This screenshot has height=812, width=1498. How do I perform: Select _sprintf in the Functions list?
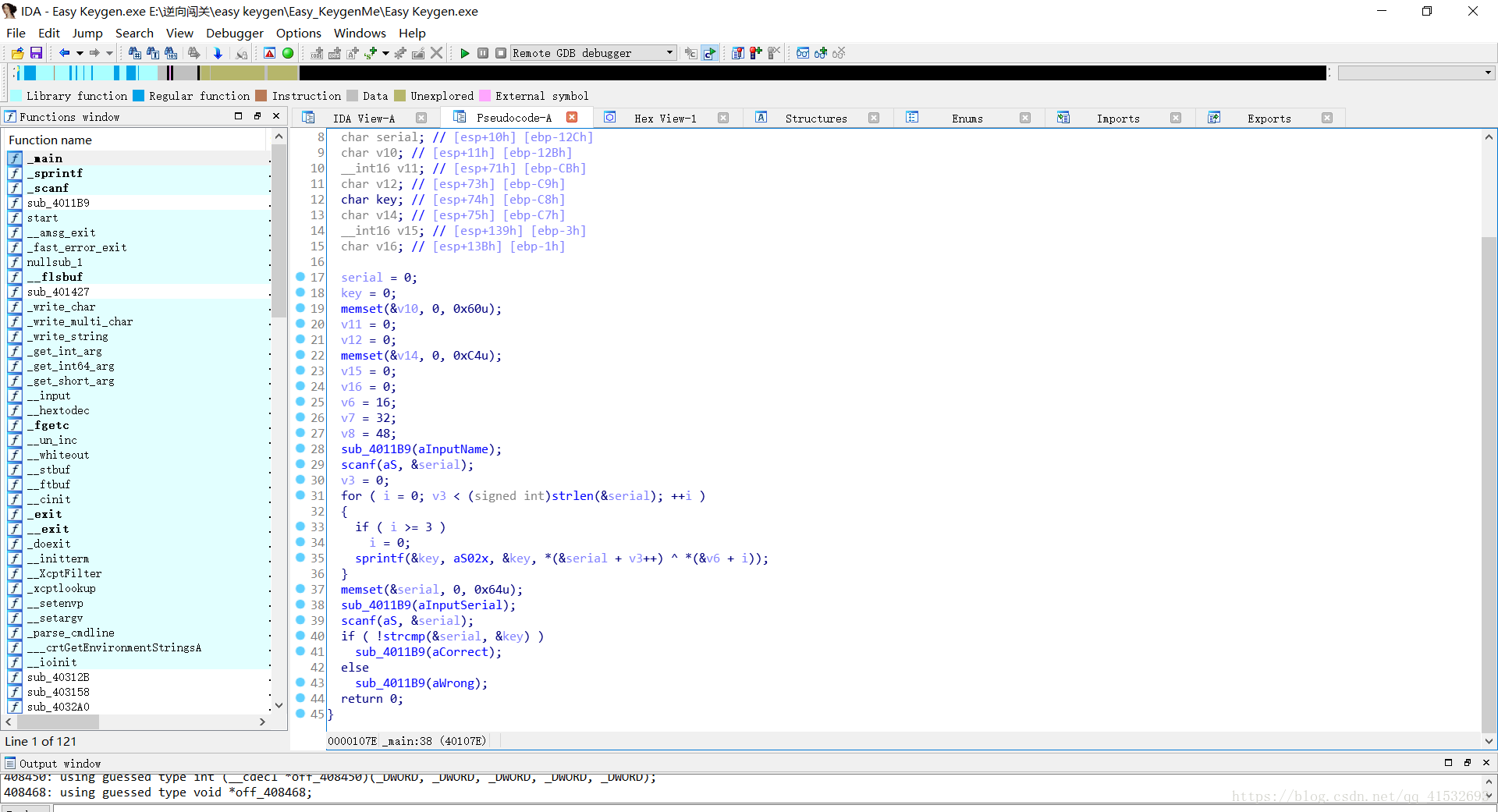138,173
